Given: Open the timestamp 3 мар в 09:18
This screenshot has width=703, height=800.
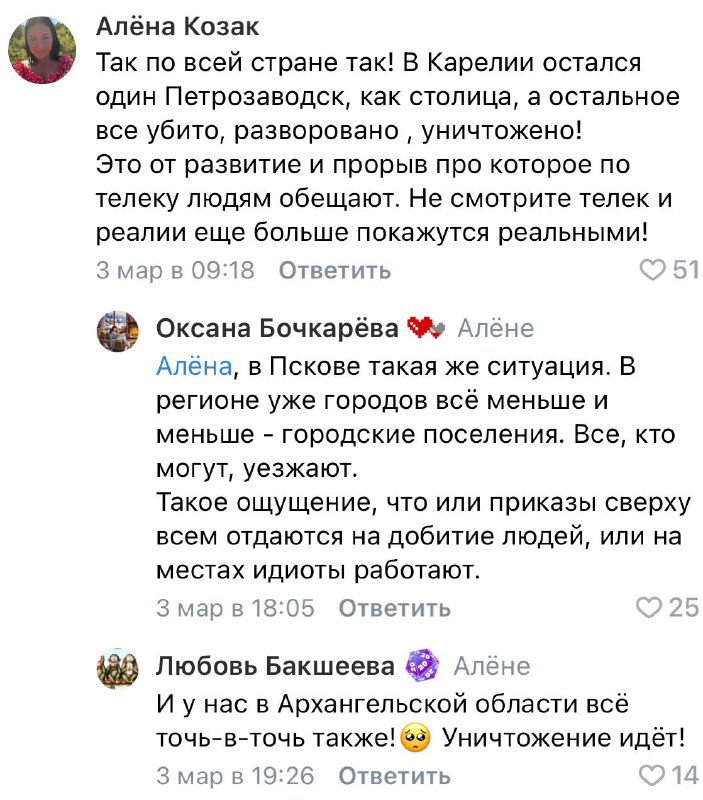Looking at the screenshot, I should tap(175, 270).
